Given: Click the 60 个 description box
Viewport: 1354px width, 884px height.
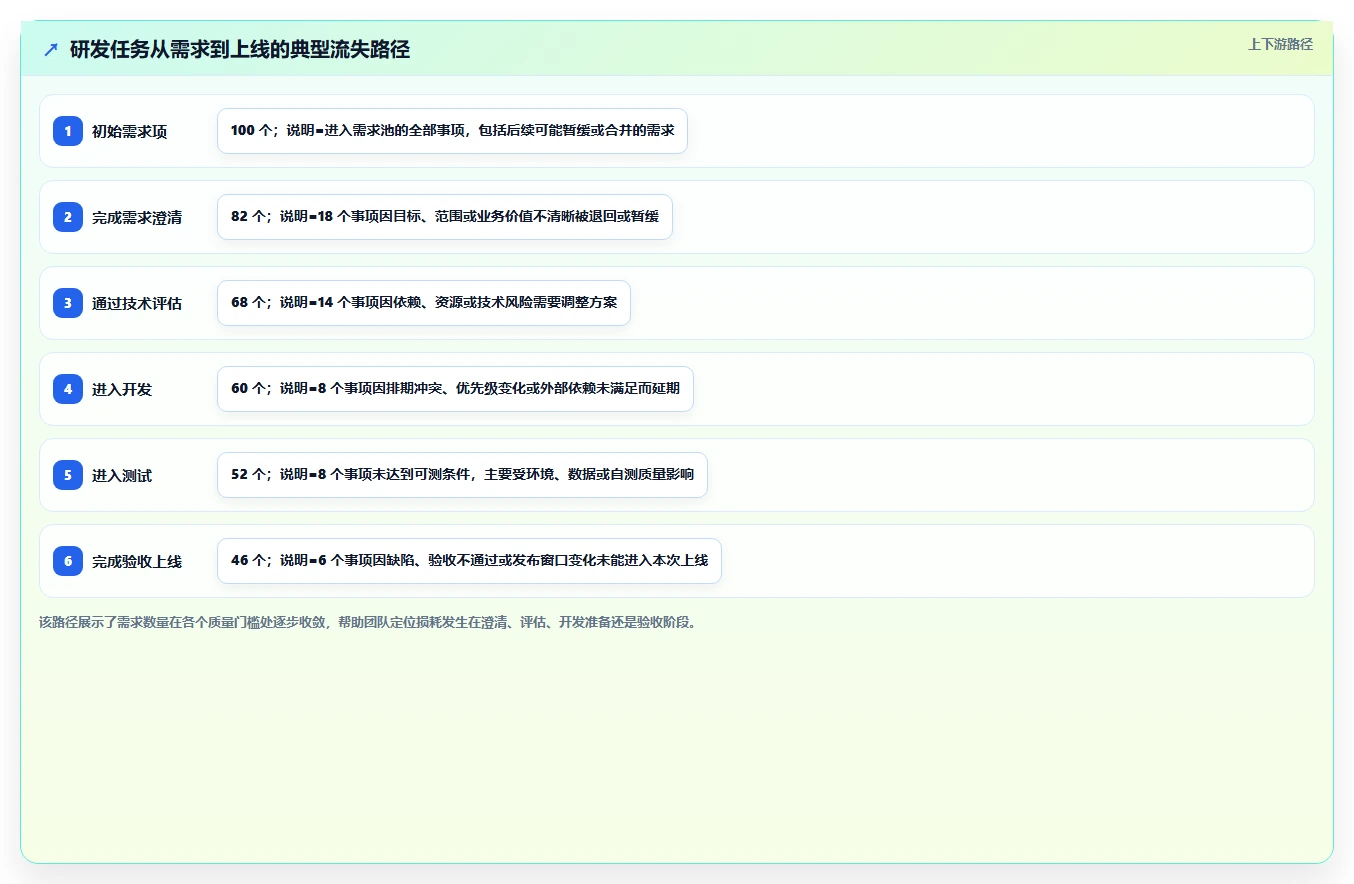Looking at the screenshot, I should [455, 389].
